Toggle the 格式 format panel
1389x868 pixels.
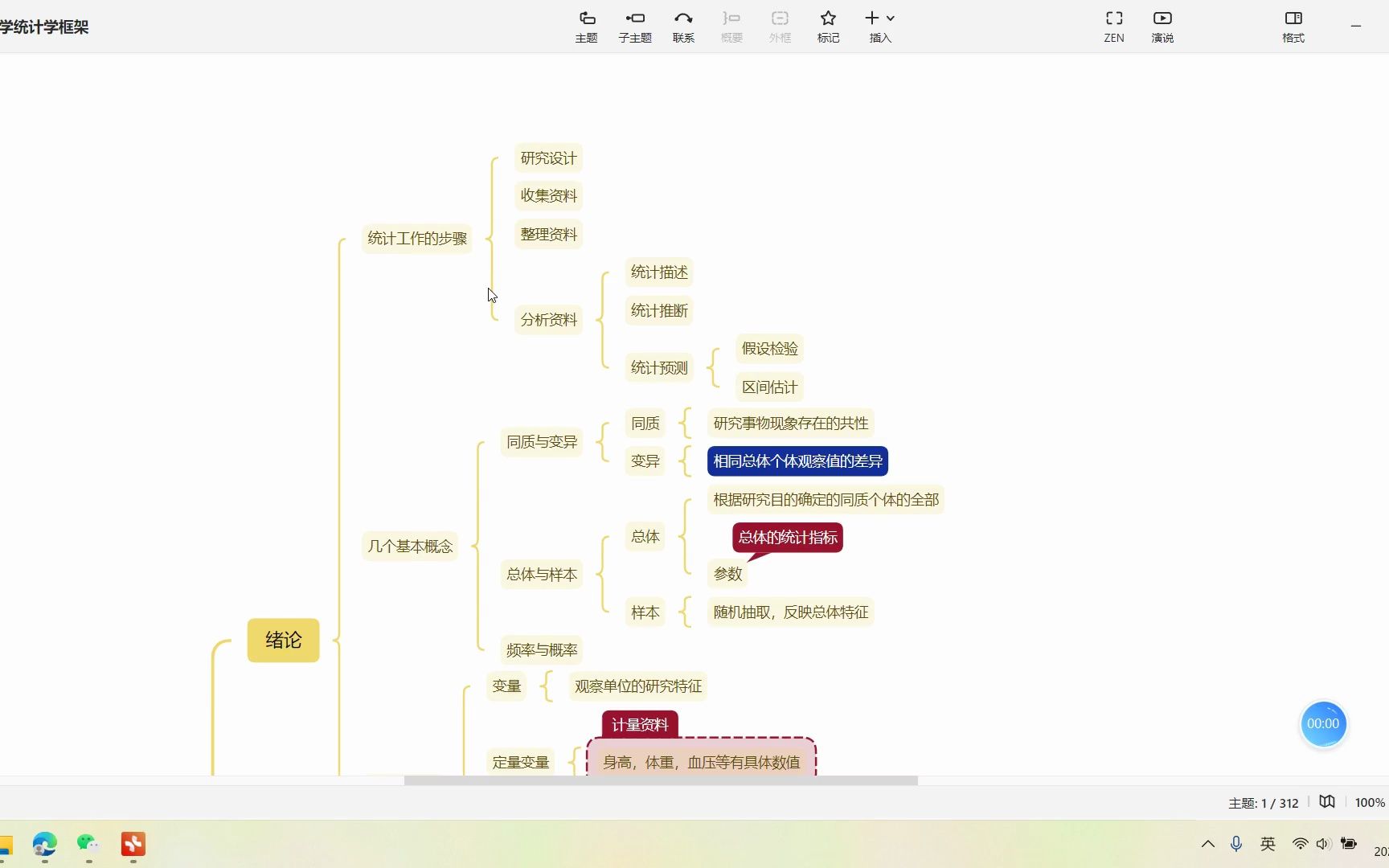(x=1293, y=27)
